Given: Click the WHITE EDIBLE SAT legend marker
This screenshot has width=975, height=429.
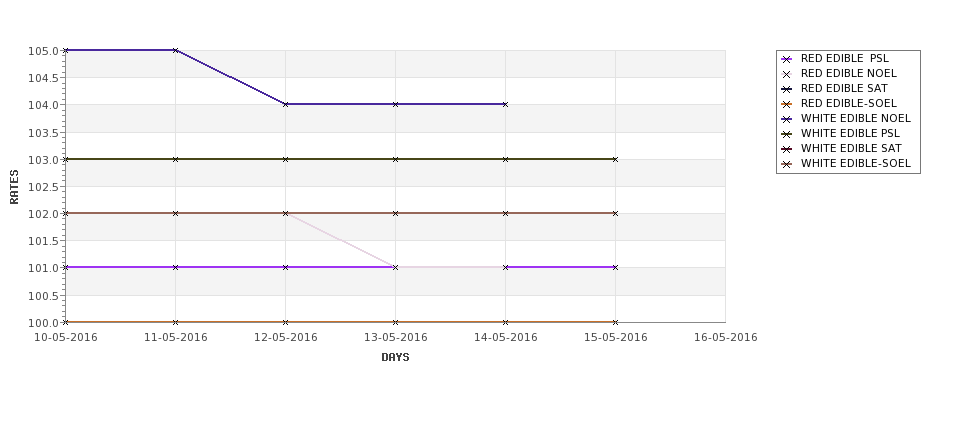Looking at the screenshot, I should coord(787,149).
